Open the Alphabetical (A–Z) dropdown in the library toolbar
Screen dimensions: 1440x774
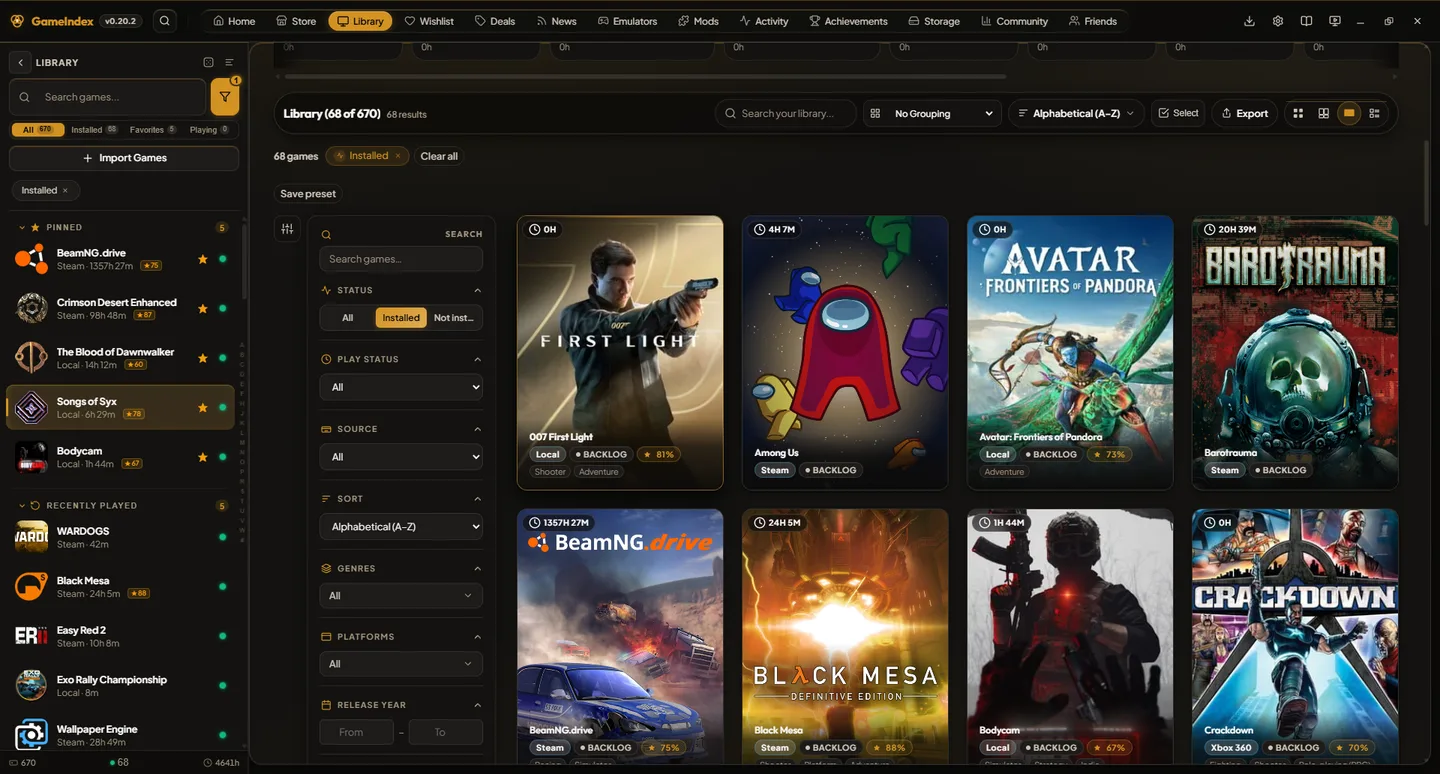[1077, 113]
